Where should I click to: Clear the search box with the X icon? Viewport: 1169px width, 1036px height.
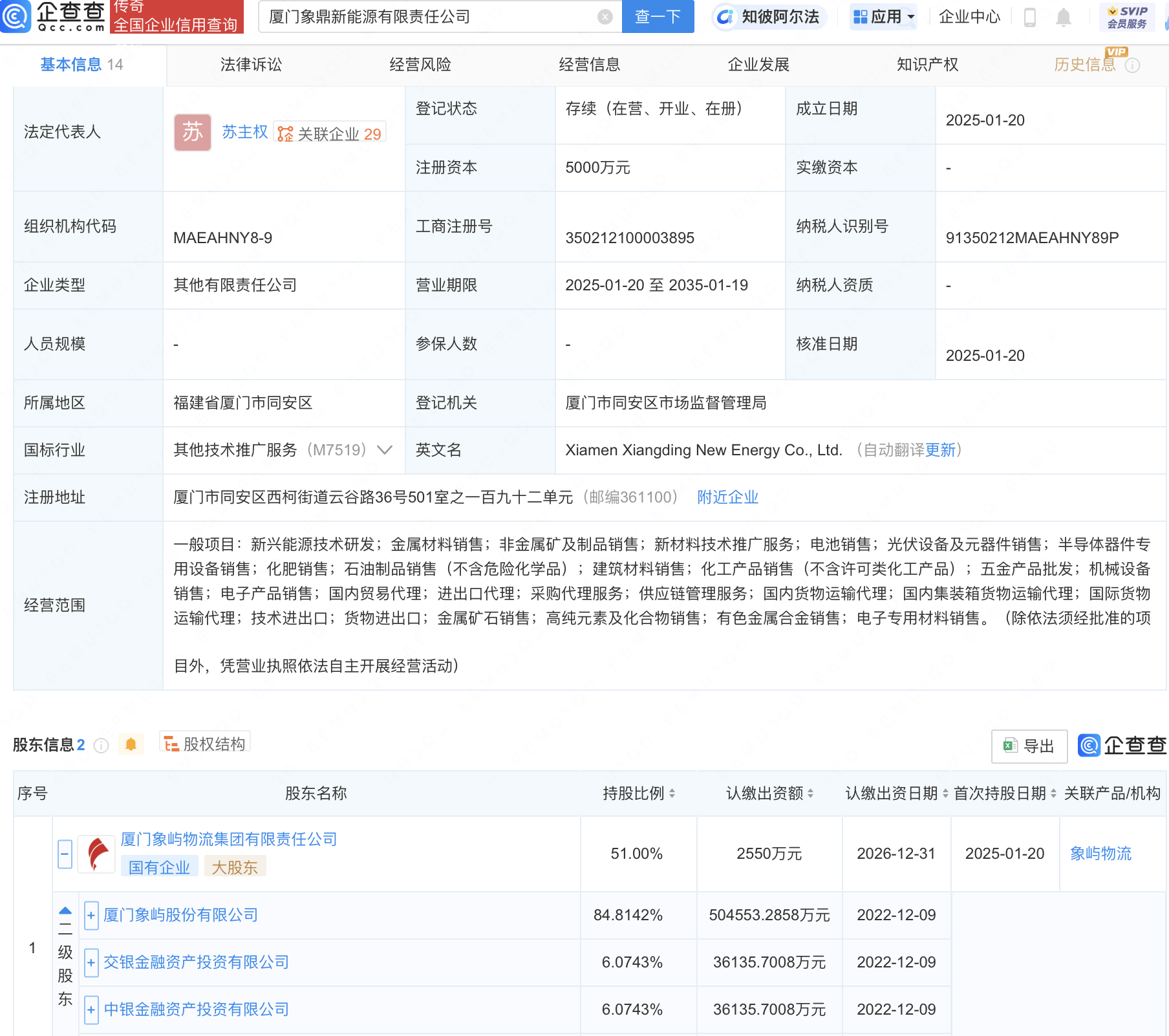pyautogui.click(x=605, y=17)
